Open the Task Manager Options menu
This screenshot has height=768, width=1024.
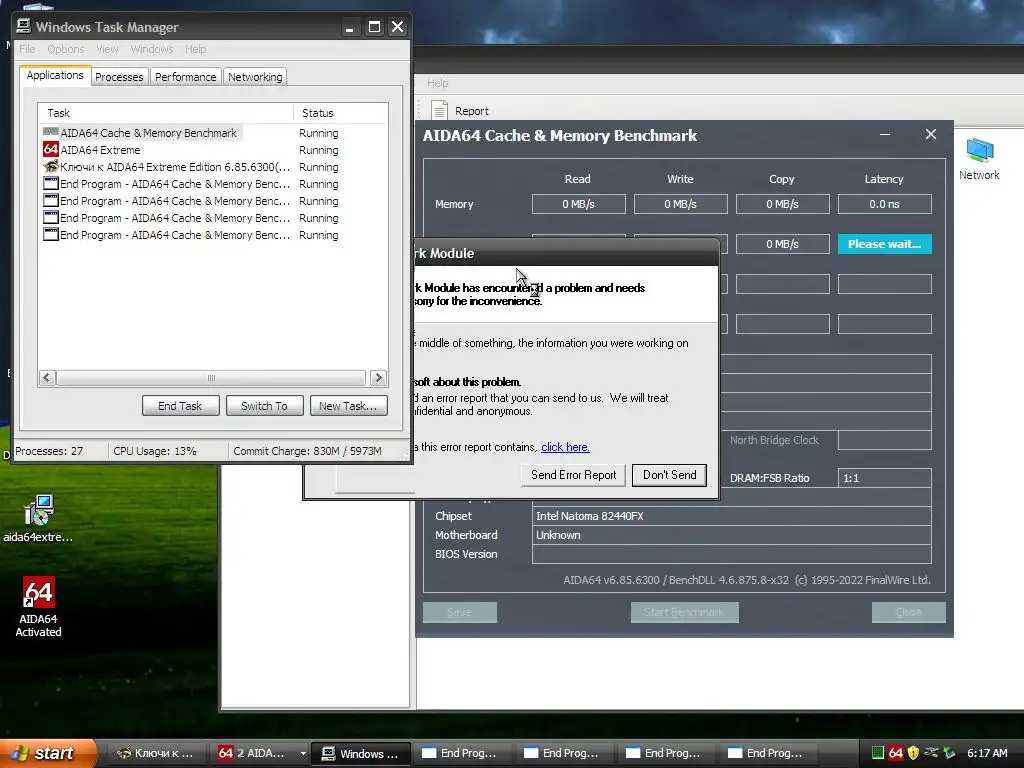(65, 49)
